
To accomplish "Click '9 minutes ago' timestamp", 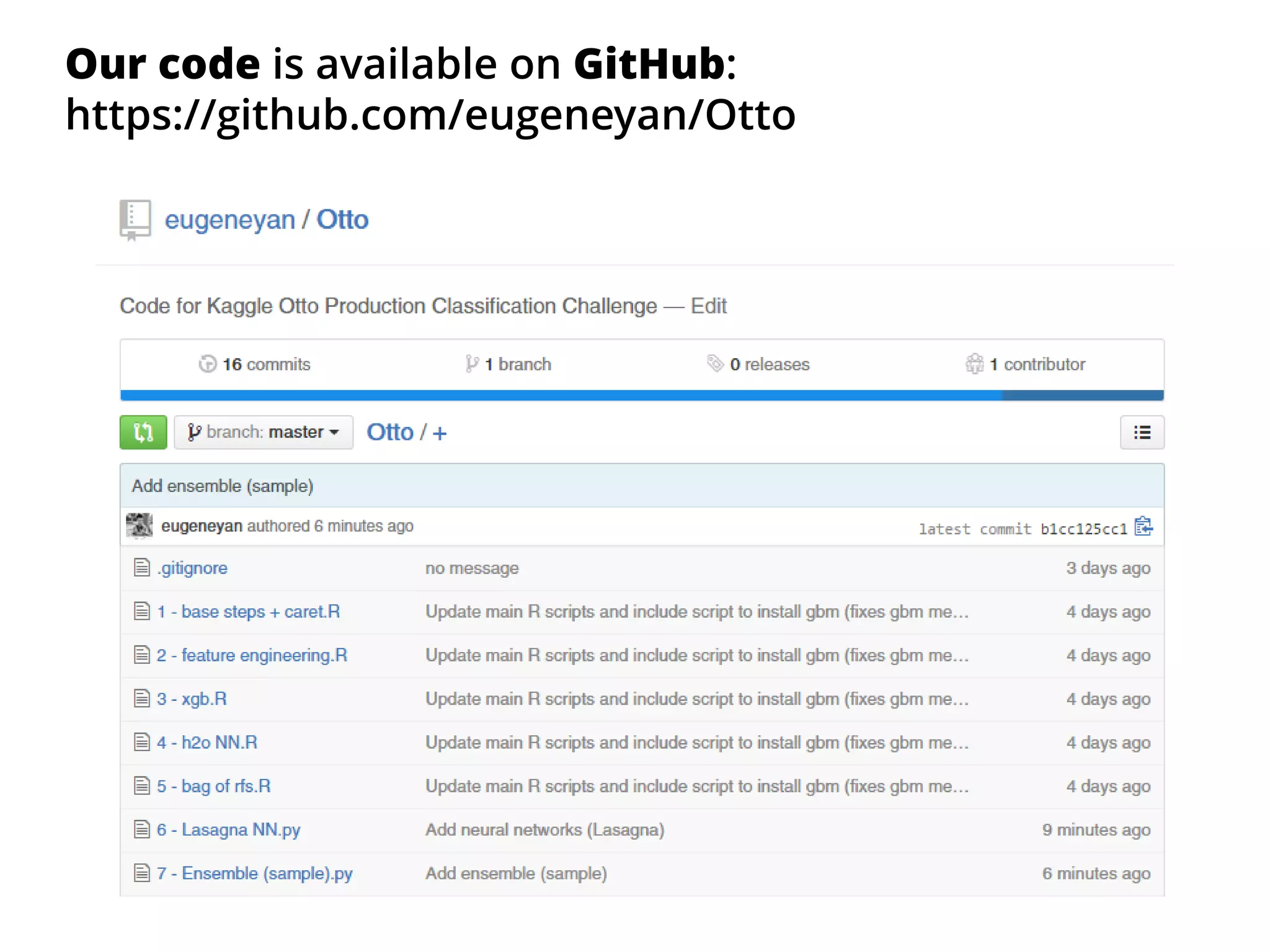I will 1096,830.
